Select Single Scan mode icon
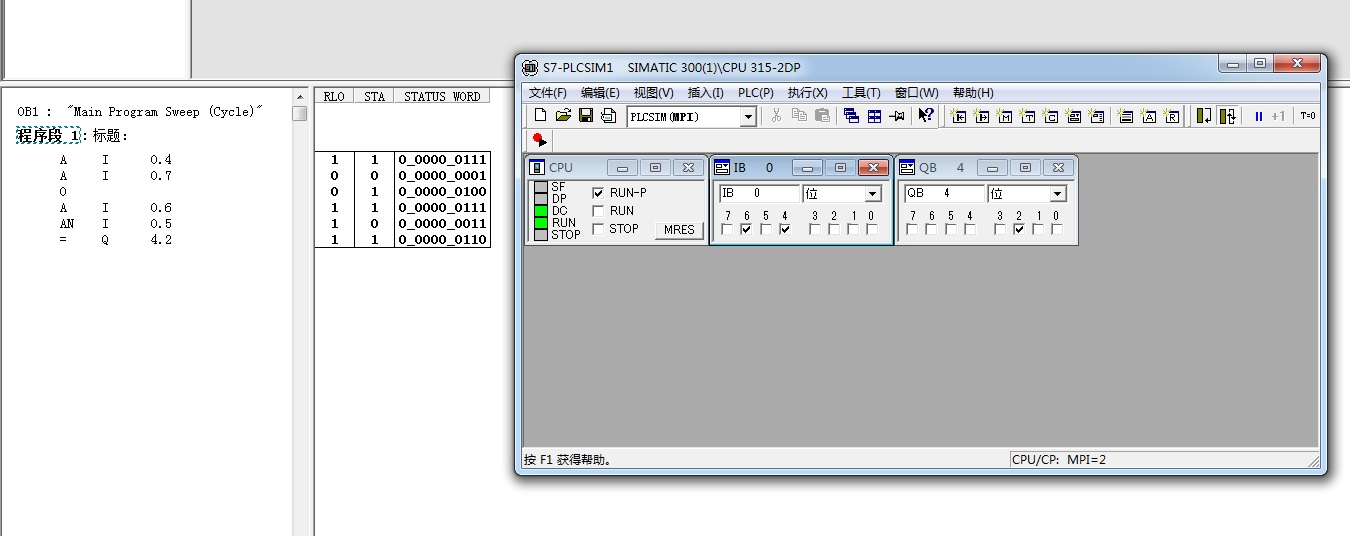The height and width of the screenshot is (536, 1350). pyautogui.click(x=1204, y=116)
